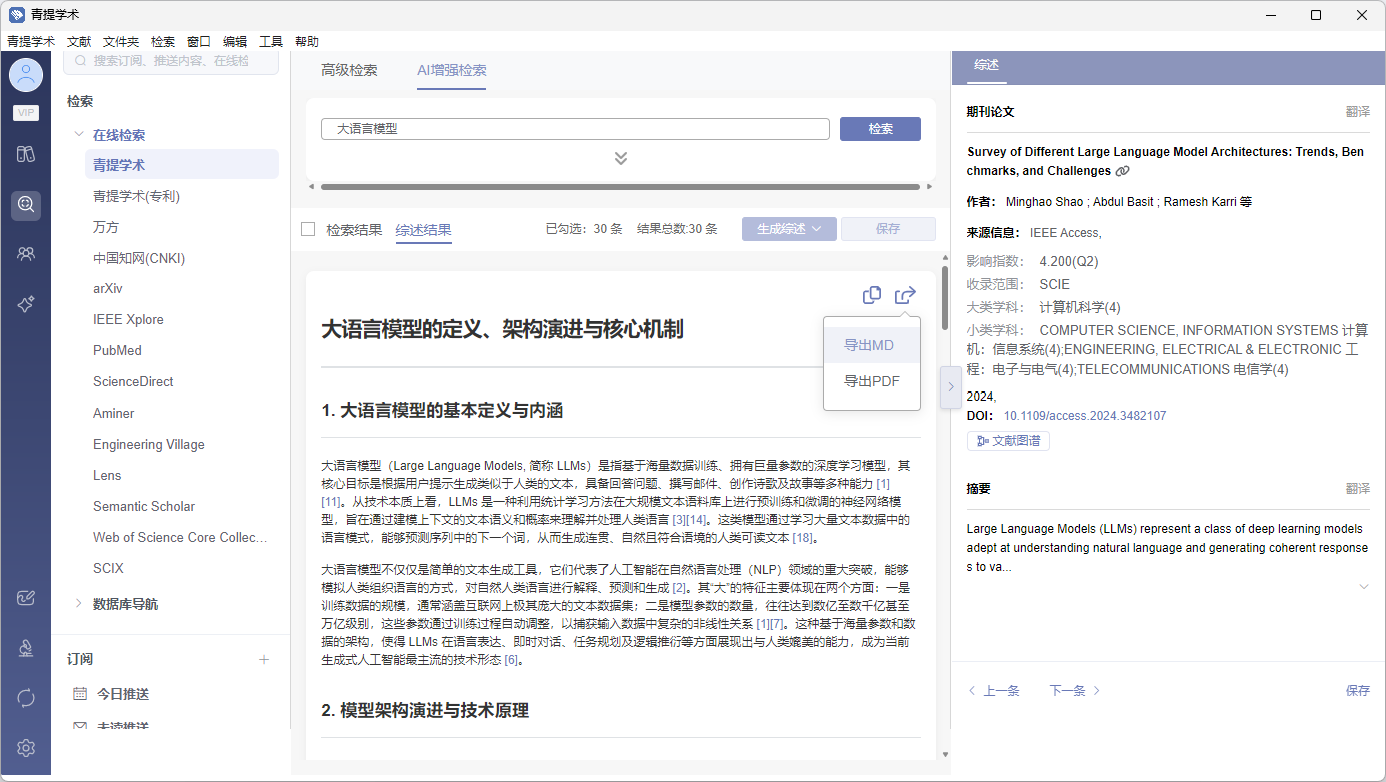Open settings via the gear icon
The image size is (1386, 782).
point(26,747)
